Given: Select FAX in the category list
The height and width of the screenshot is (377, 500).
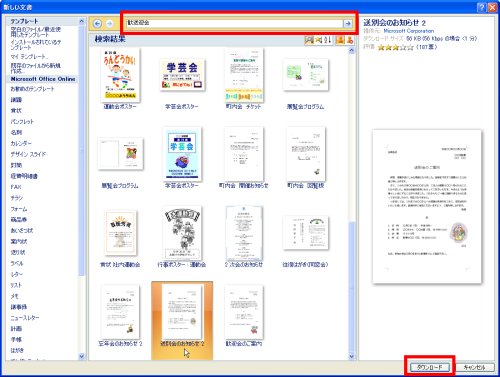Looking at the screenshot, I should [x=16, y=187].
